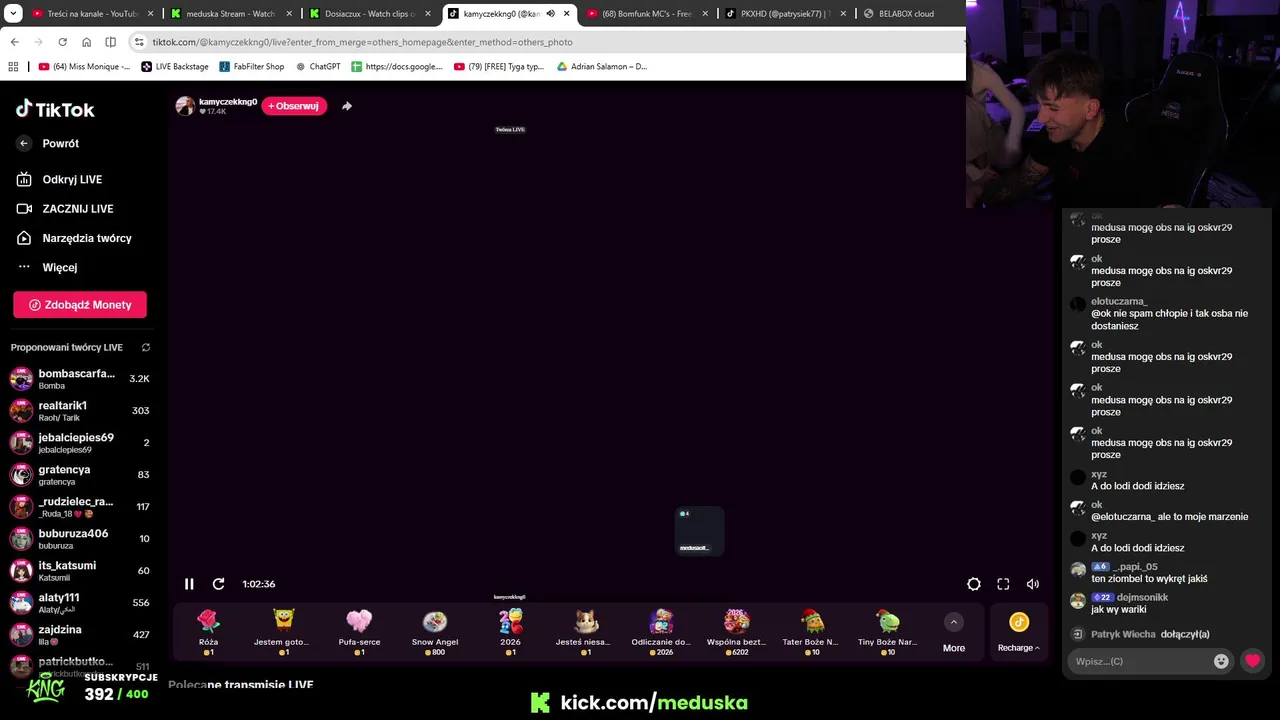Mute audio on the kamyczekkng0 tab

click(x=550, y=14)
